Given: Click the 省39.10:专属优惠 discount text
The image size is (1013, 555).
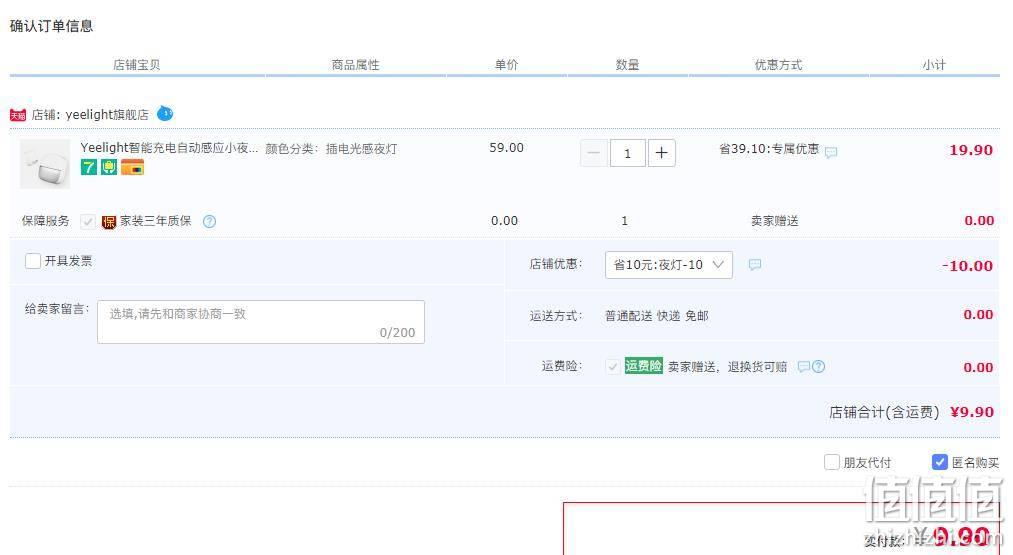Looking at the screenshot, I should click(769, 149).
